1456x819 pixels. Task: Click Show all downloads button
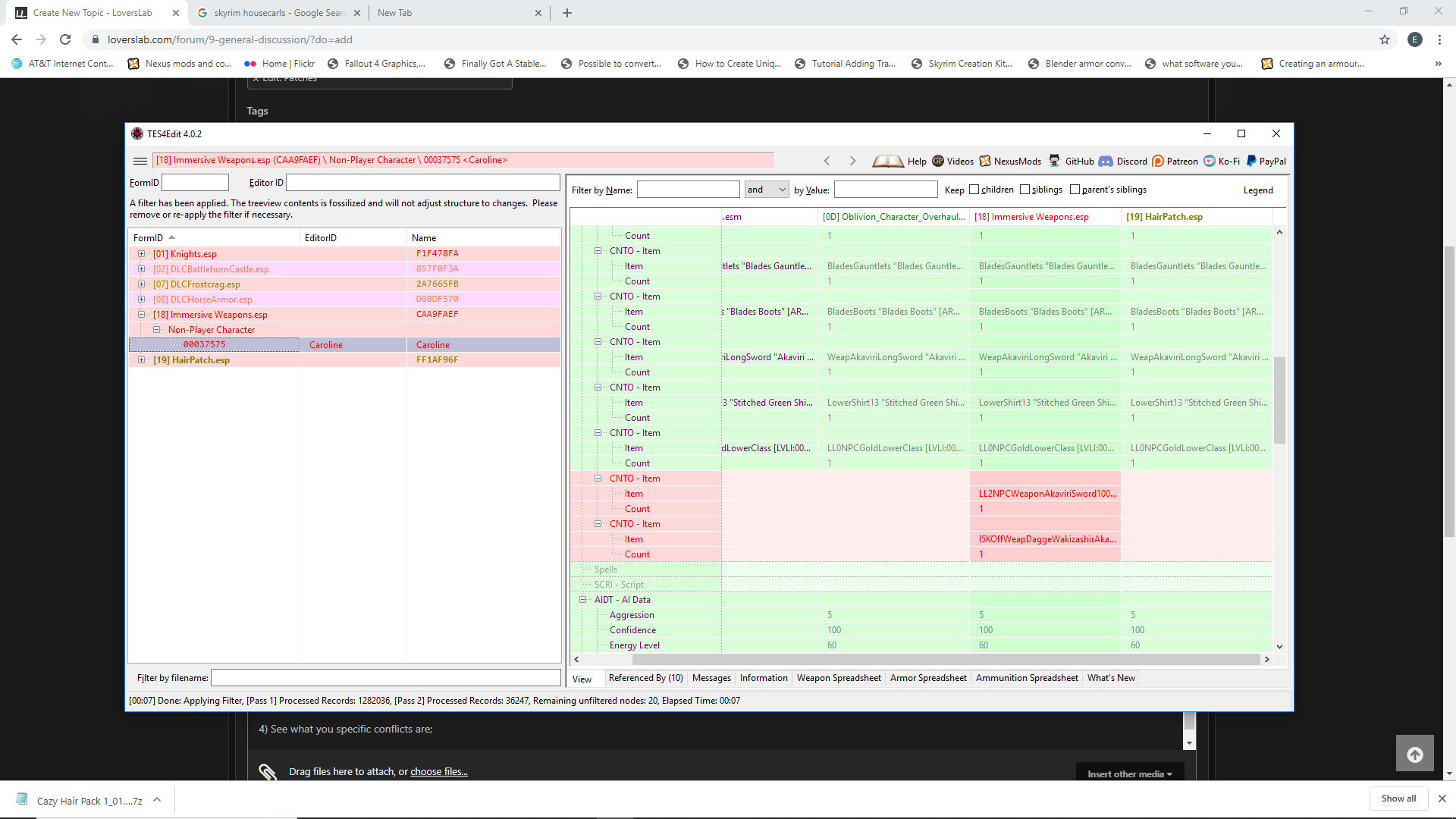(x=1398, y=799)
